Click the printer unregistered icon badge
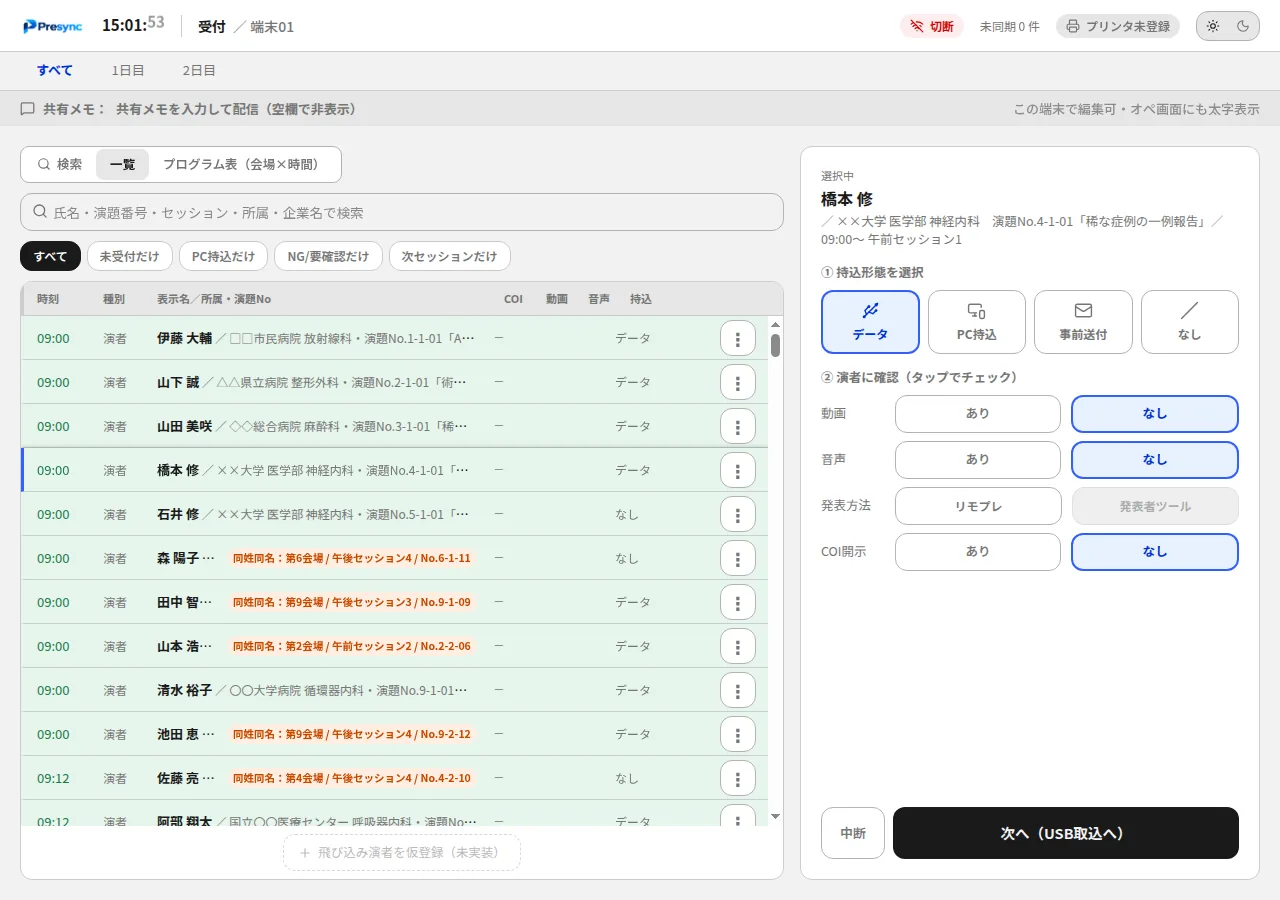 1118,26
